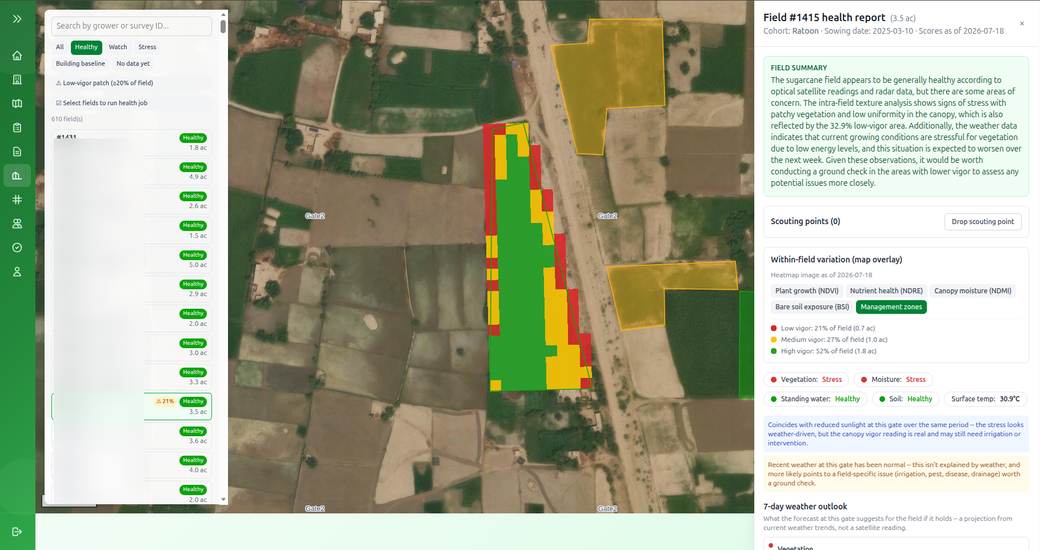This screenshot has height=550, width=1040.
Task: Click the yellow Medium vigor legend swatch
Action: [x=773, y=340]
